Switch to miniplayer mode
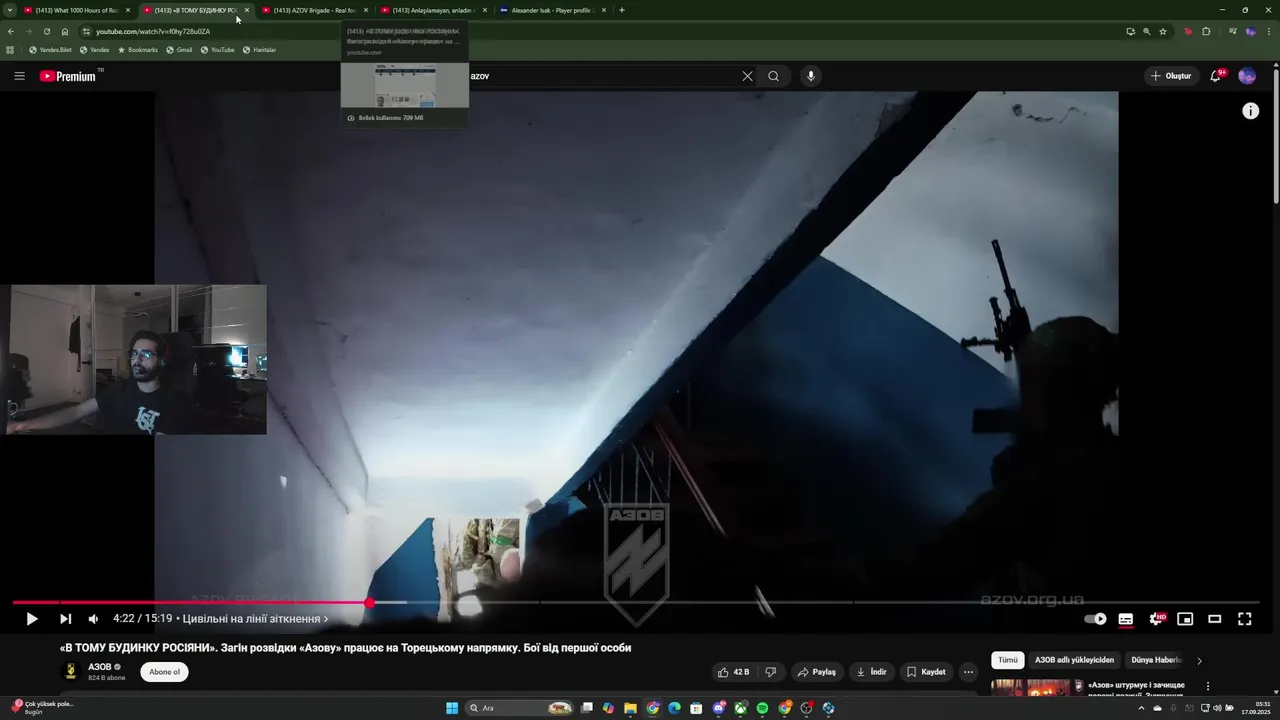 tap(1185, 619)
